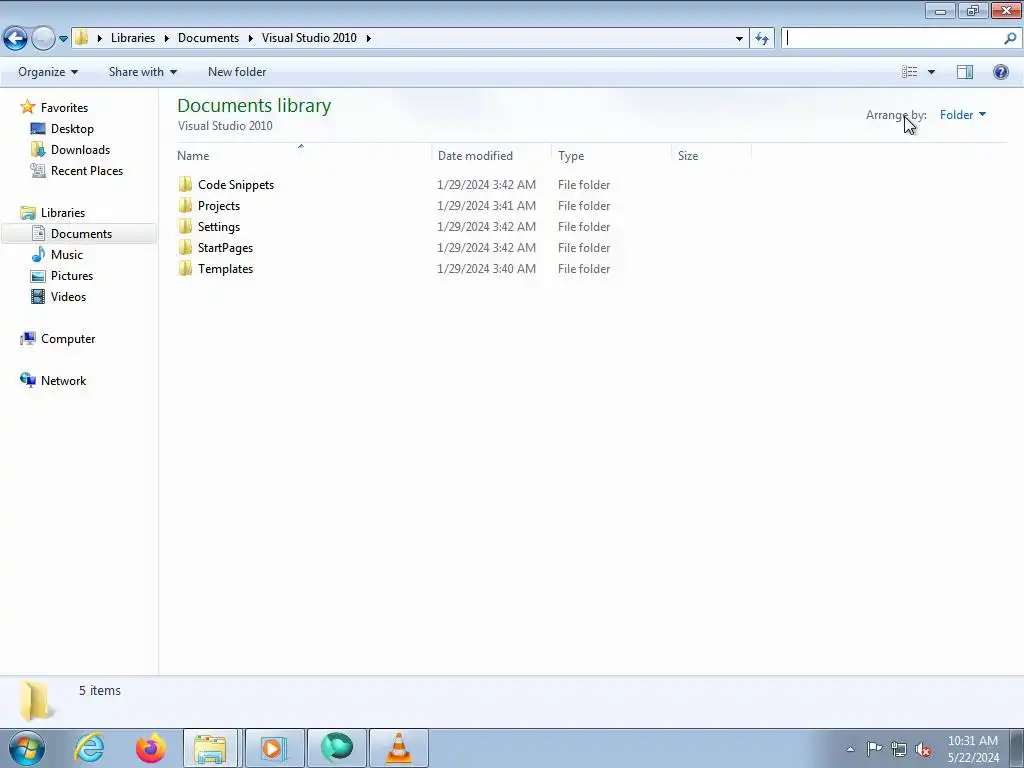This screenshot has height=768, width=1024.
Task: Toggle the preview pane
Action: (x=965, y=72)
